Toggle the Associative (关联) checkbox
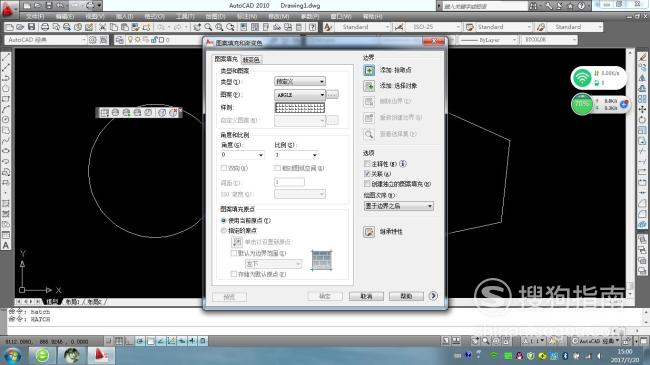The height and width of the screenshot is (365, 650). pyautogui.click(x=367, y=174)
